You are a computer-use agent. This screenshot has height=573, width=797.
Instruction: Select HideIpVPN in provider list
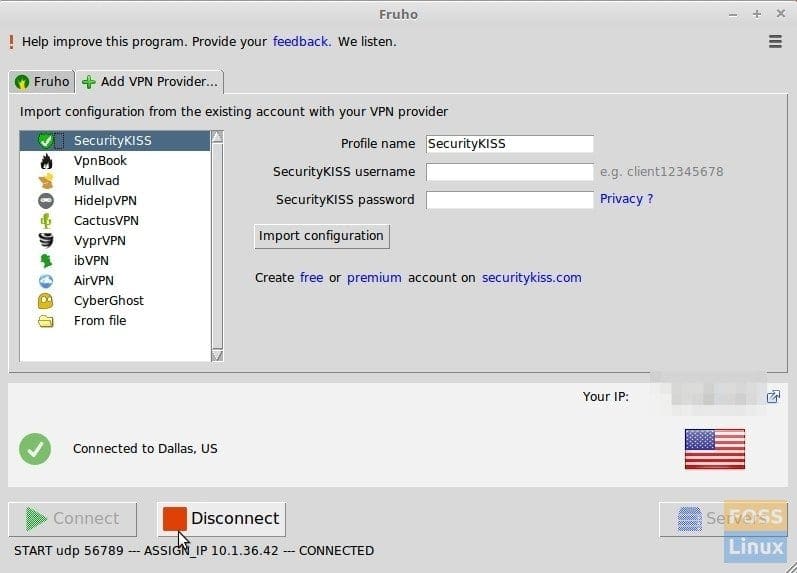click(x=115, y=201)
